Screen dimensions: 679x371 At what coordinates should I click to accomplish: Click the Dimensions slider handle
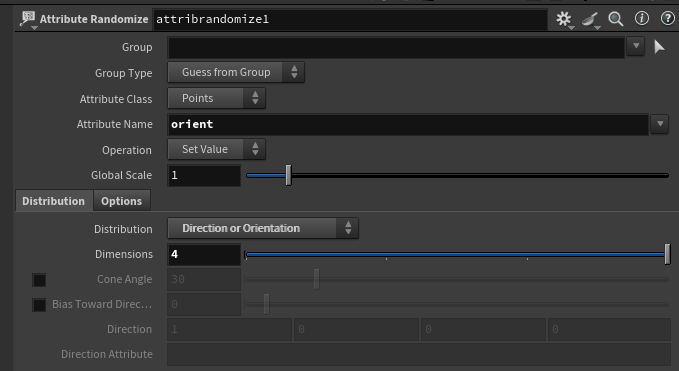[x=667, y=254]
